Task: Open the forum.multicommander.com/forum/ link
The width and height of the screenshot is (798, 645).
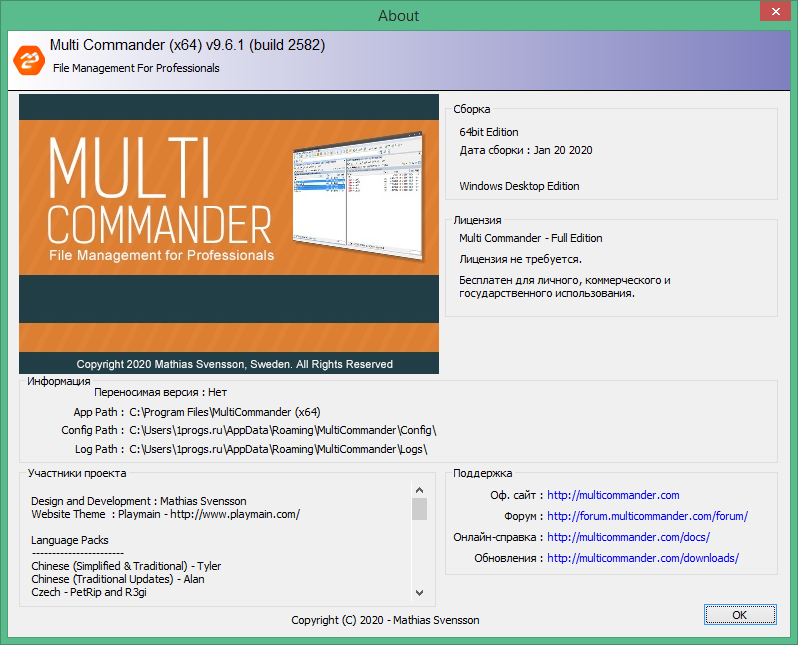Action: (x=647, y=516)
